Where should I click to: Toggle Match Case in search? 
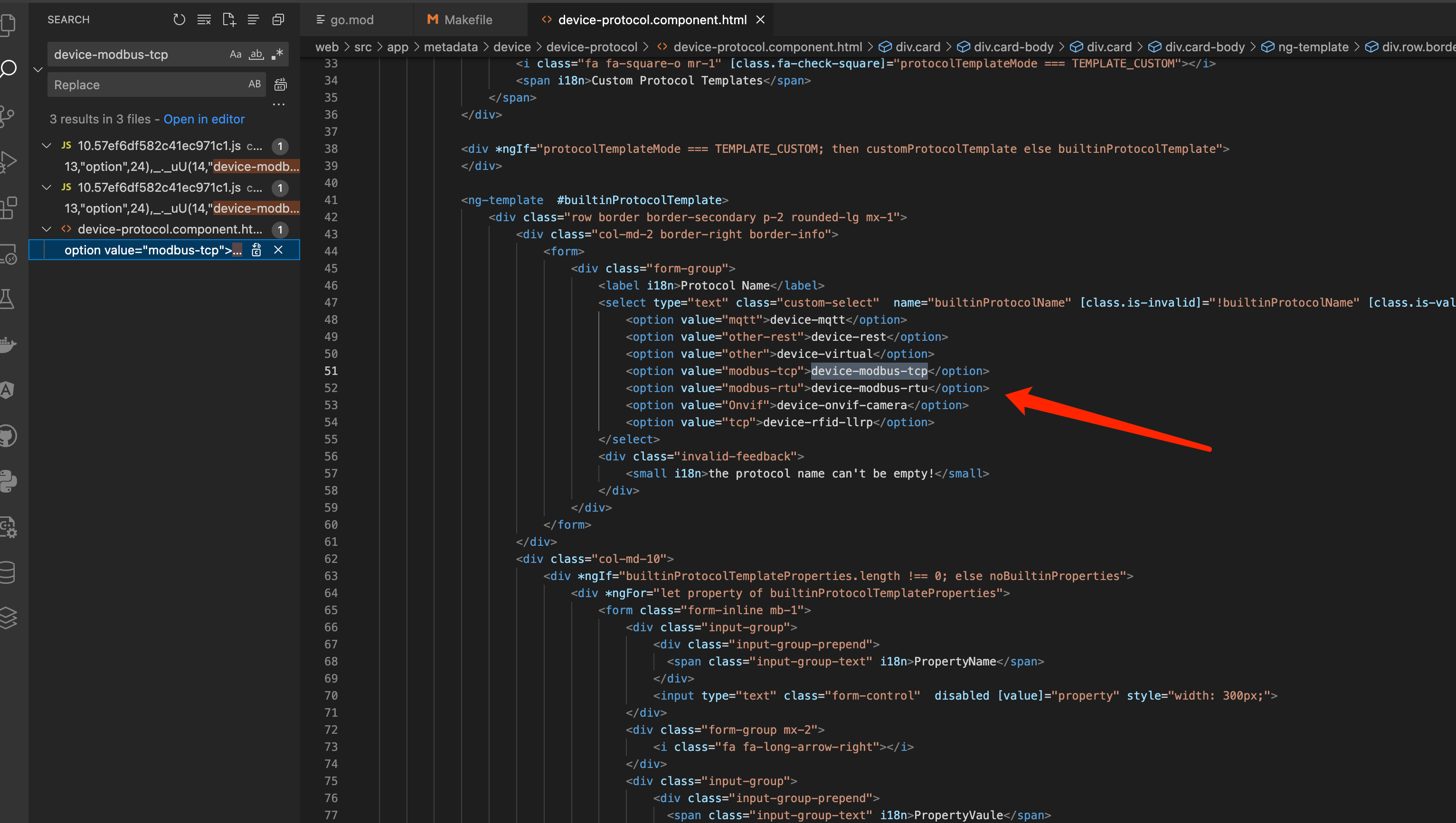[x=235, y=54]
